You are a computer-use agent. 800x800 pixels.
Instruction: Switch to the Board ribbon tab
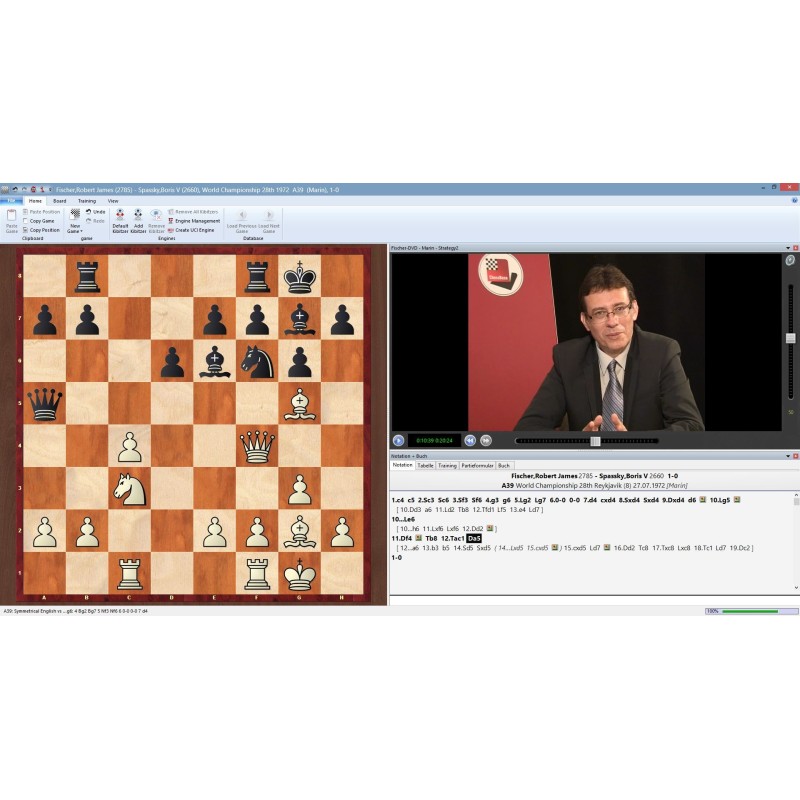(60, 201)
